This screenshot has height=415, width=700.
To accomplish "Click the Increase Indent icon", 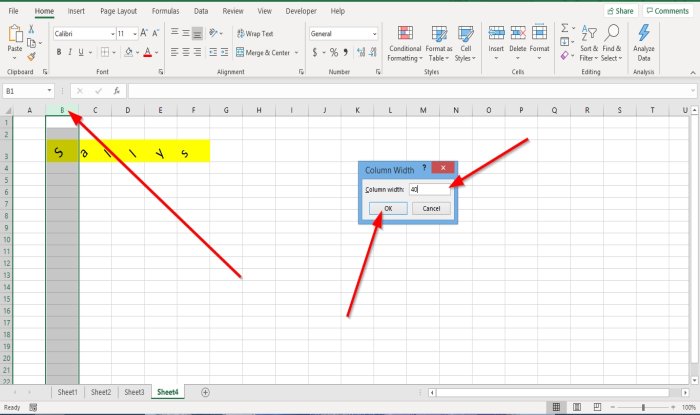I will [x=224, y=52].
